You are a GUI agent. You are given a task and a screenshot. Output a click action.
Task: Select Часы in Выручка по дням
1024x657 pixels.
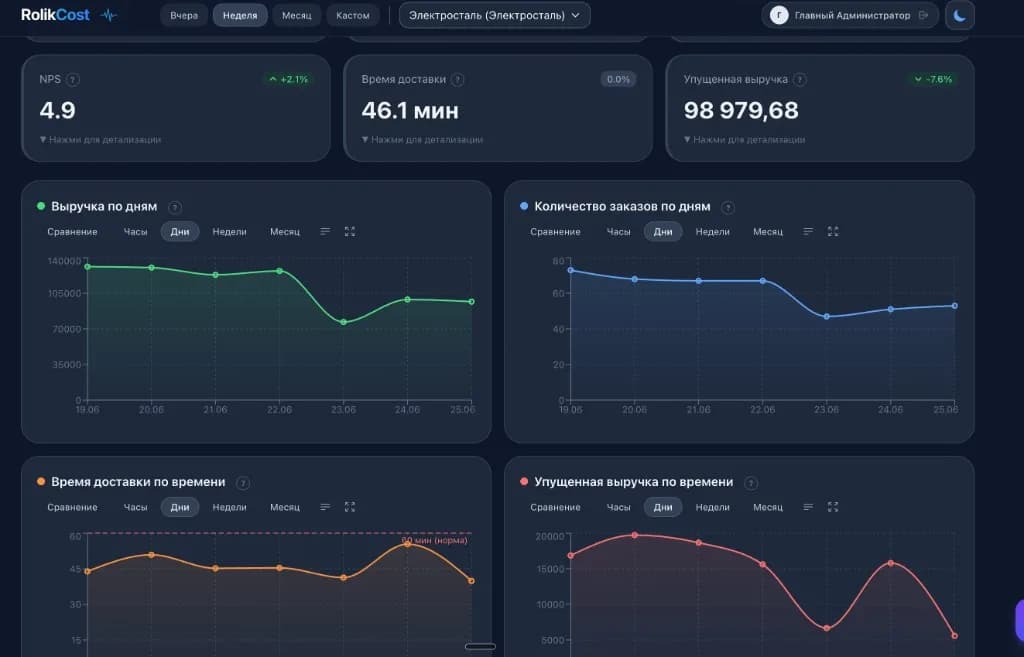tap(135, 232)
